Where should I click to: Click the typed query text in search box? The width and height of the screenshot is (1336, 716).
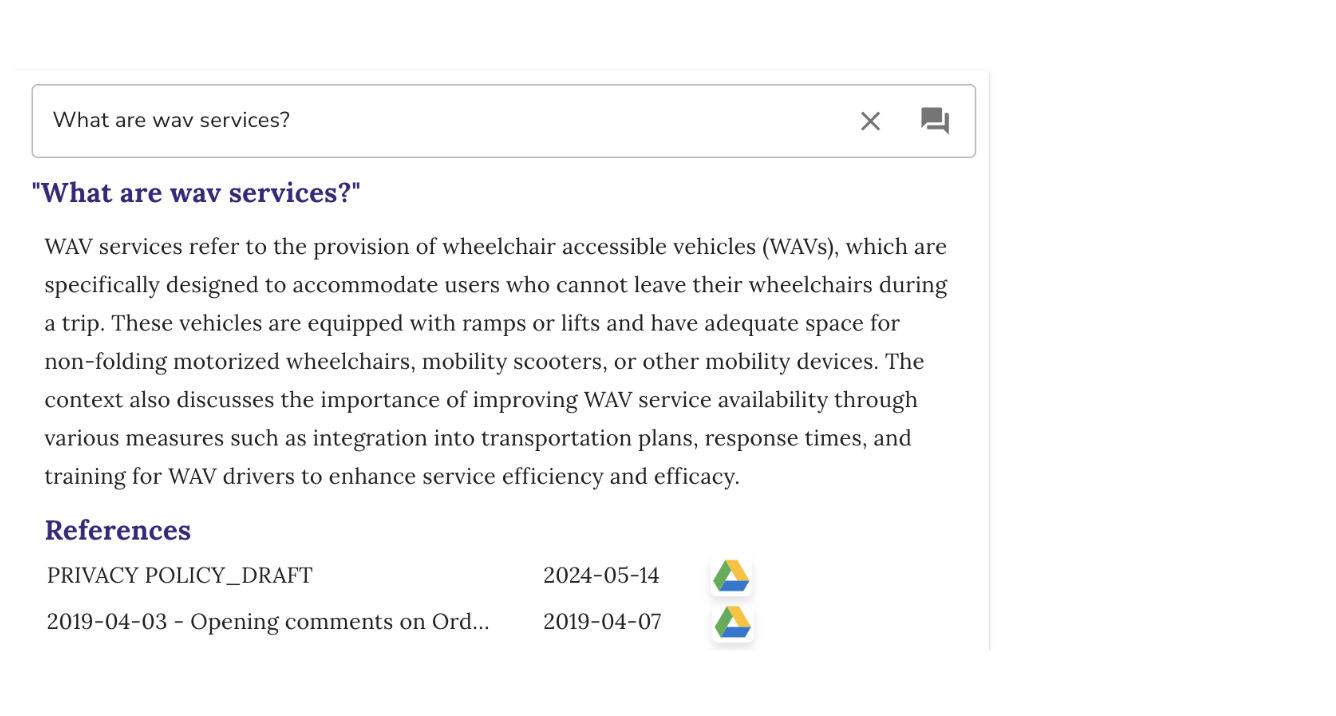(x=171, y=121)
